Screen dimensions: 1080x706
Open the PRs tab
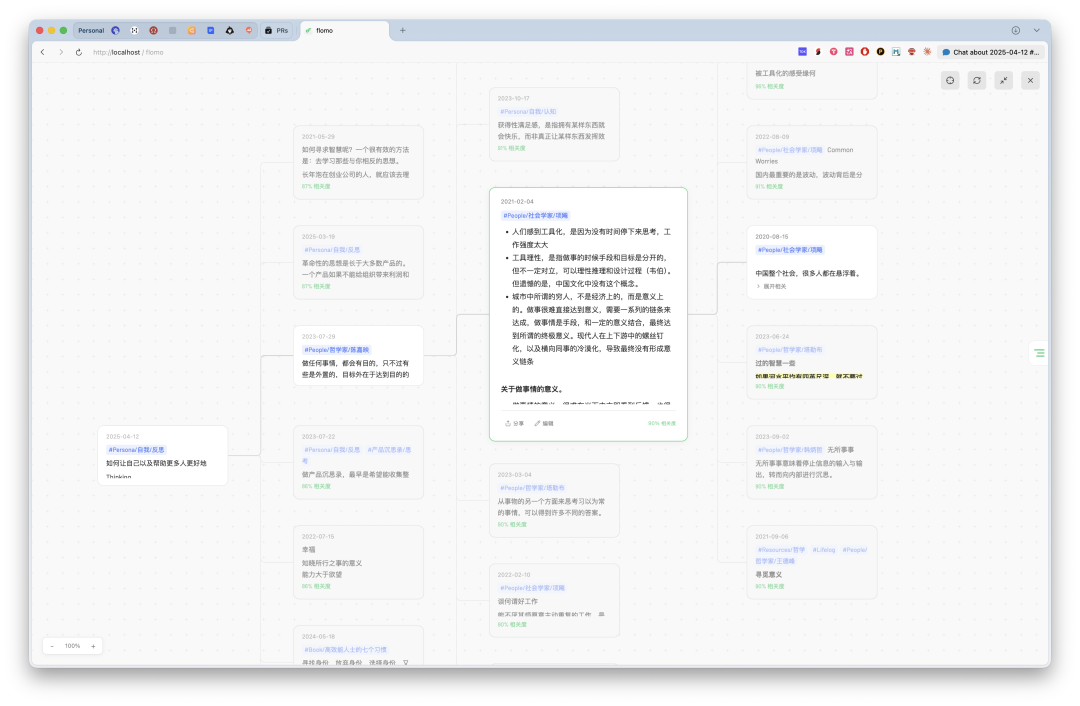[x=277, y=30]
